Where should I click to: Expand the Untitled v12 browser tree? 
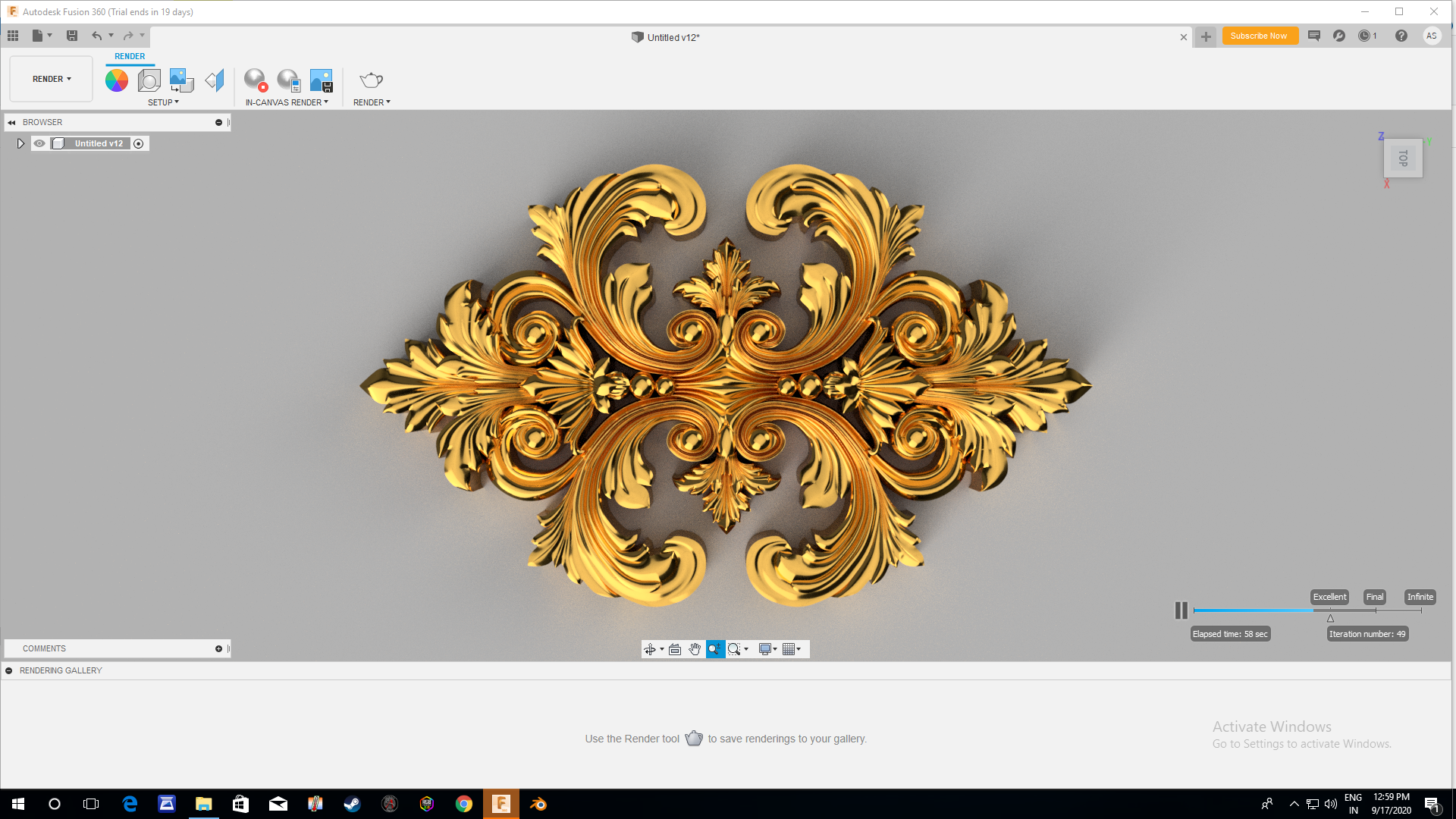[20, 143]
